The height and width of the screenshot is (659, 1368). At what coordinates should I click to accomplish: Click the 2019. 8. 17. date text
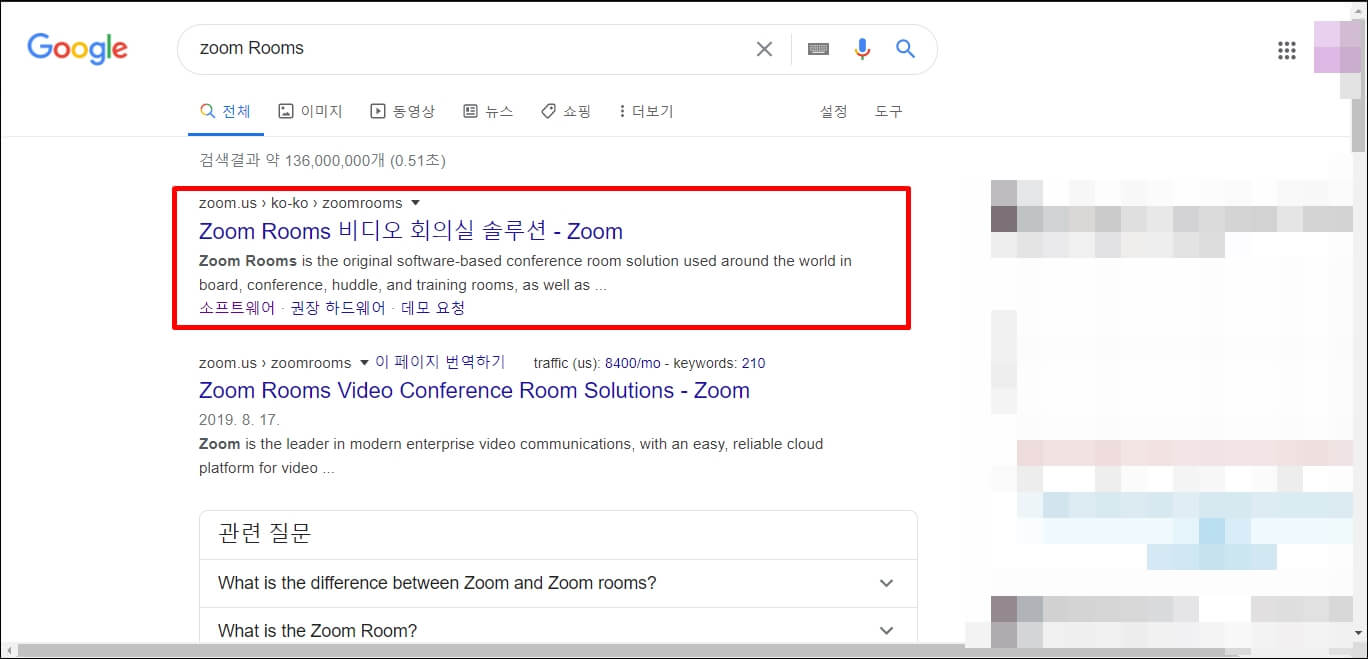[x=239, y=420]
